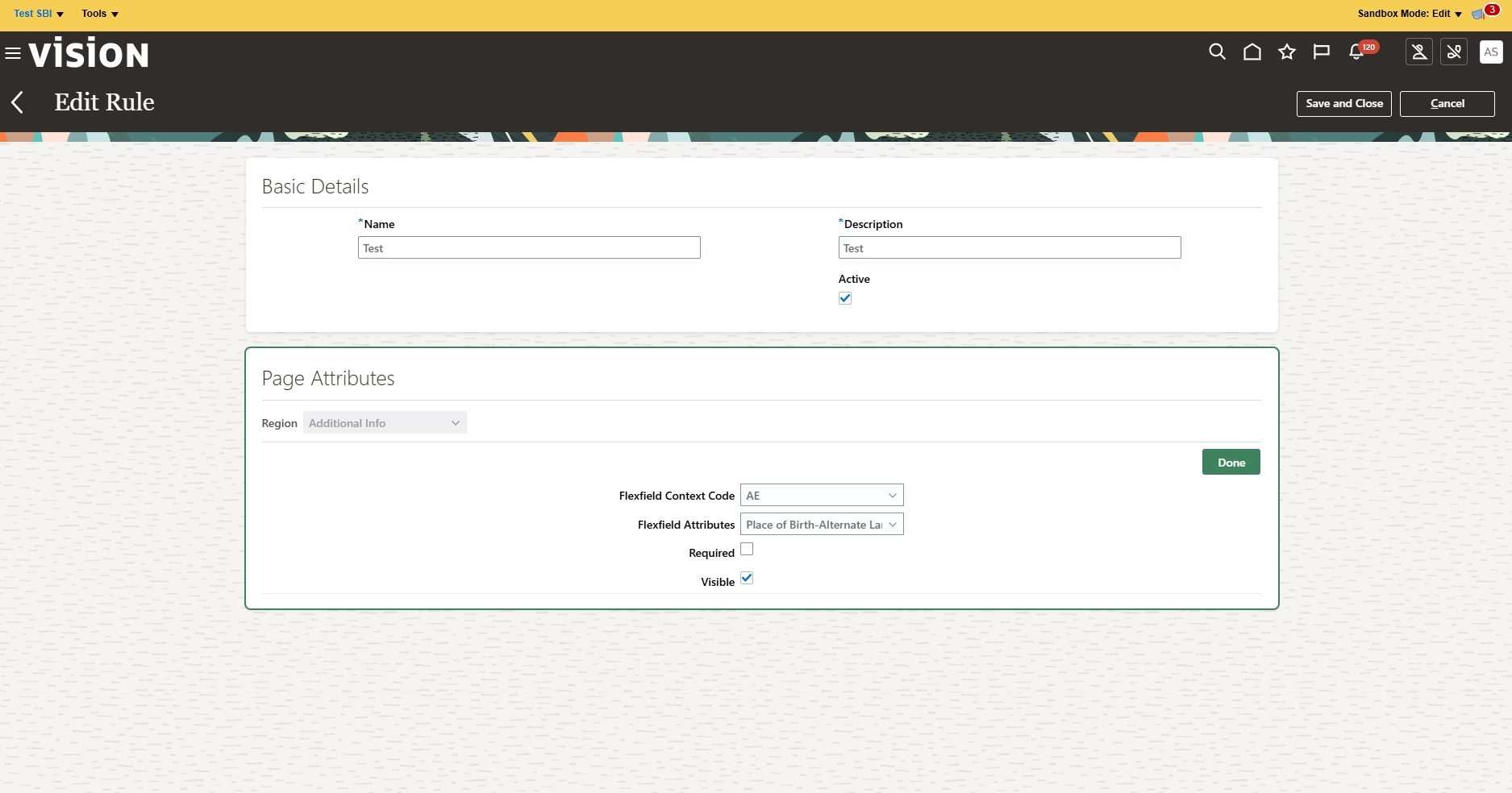Open notifications bell icon

tap(1356, 52)
